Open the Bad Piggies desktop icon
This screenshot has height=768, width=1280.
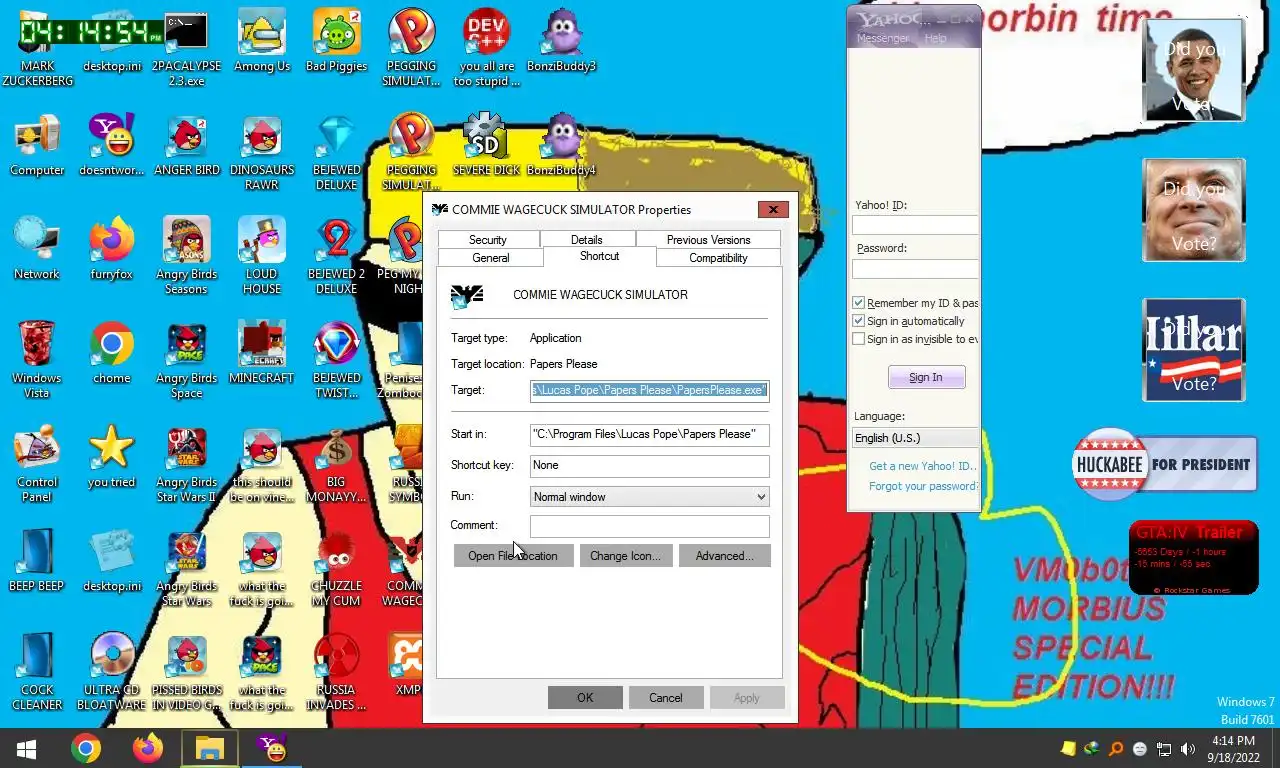point(336,42)
